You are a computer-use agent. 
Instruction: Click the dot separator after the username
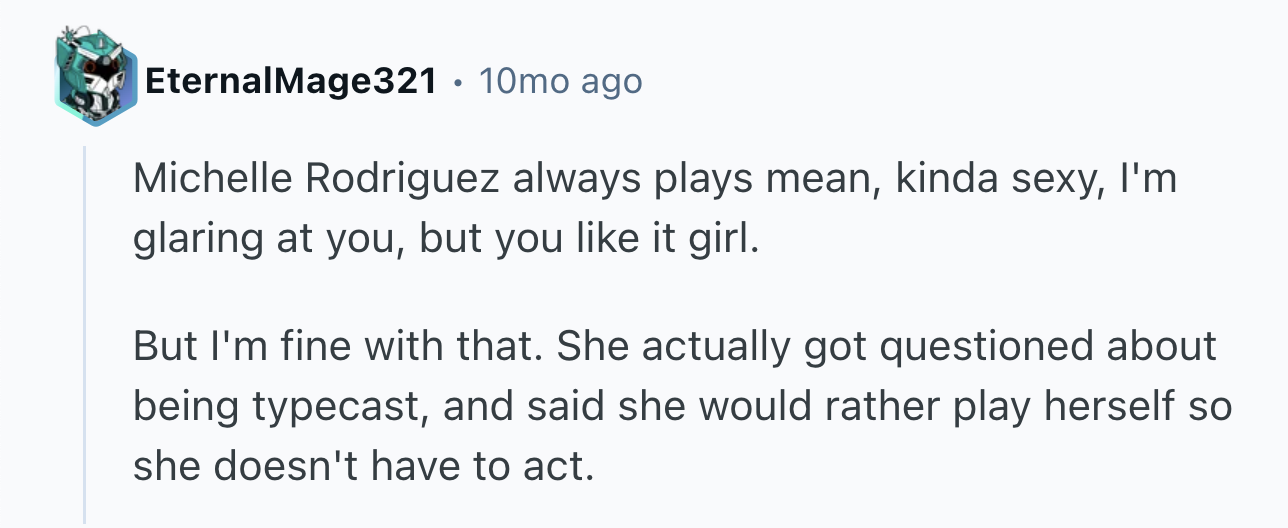pyautogui.click(x=457, y=82)
